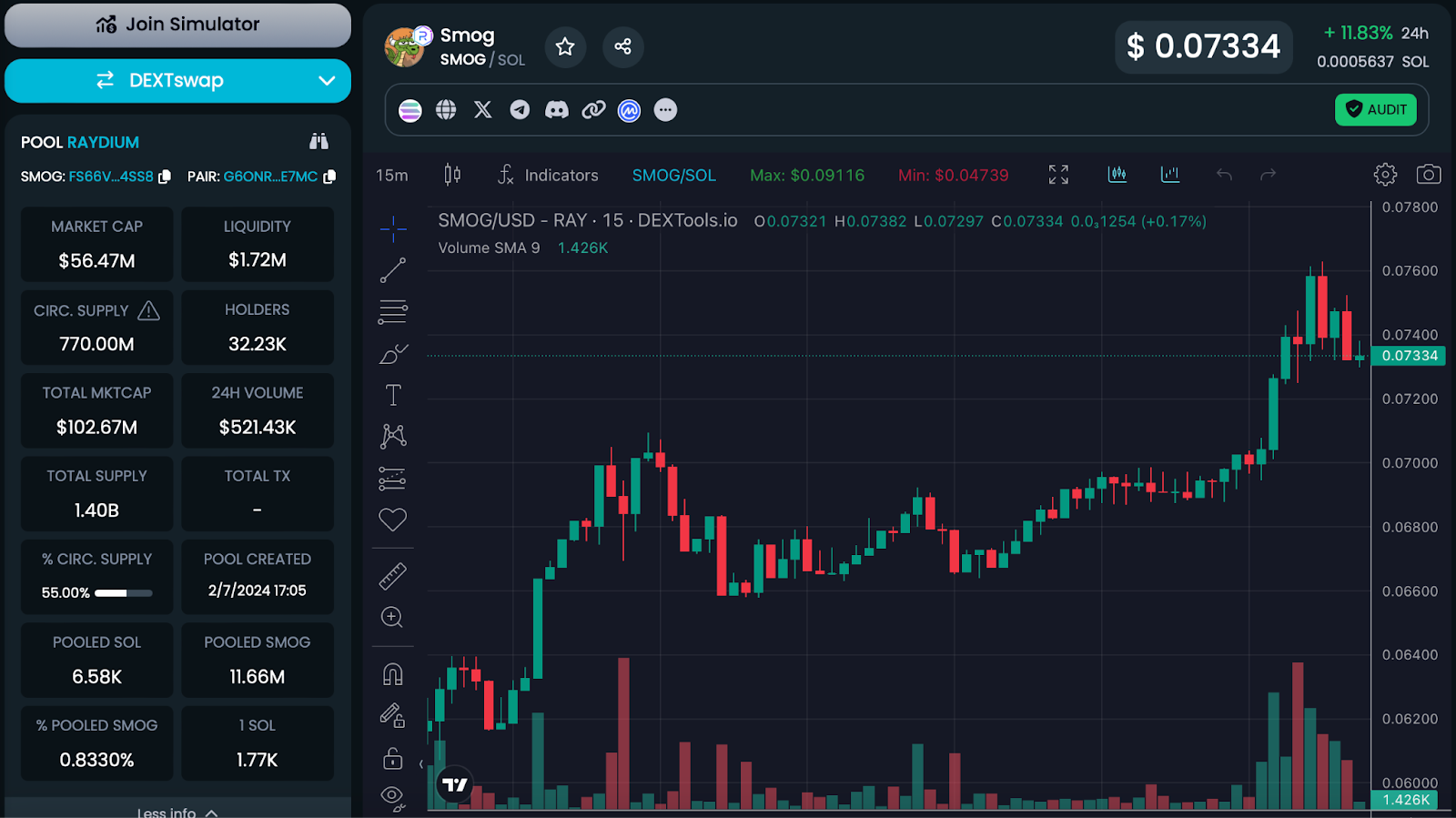The height and width of the screenshot is (818, 1456).
Task: Open the Indicators menu
Action: (x=548, y=175)
